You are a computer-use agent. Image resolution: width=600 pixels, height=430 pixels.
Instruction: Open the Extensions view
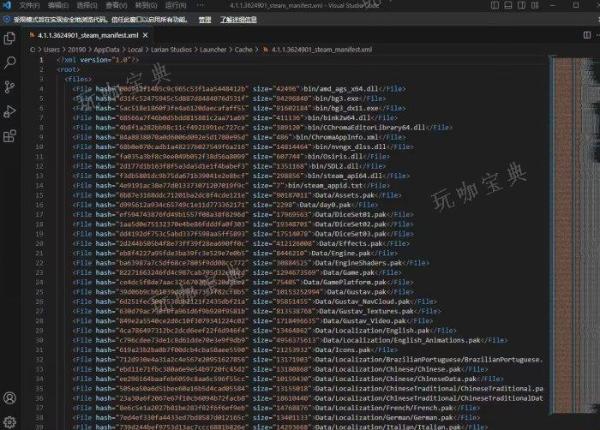(x=10, y=136)
